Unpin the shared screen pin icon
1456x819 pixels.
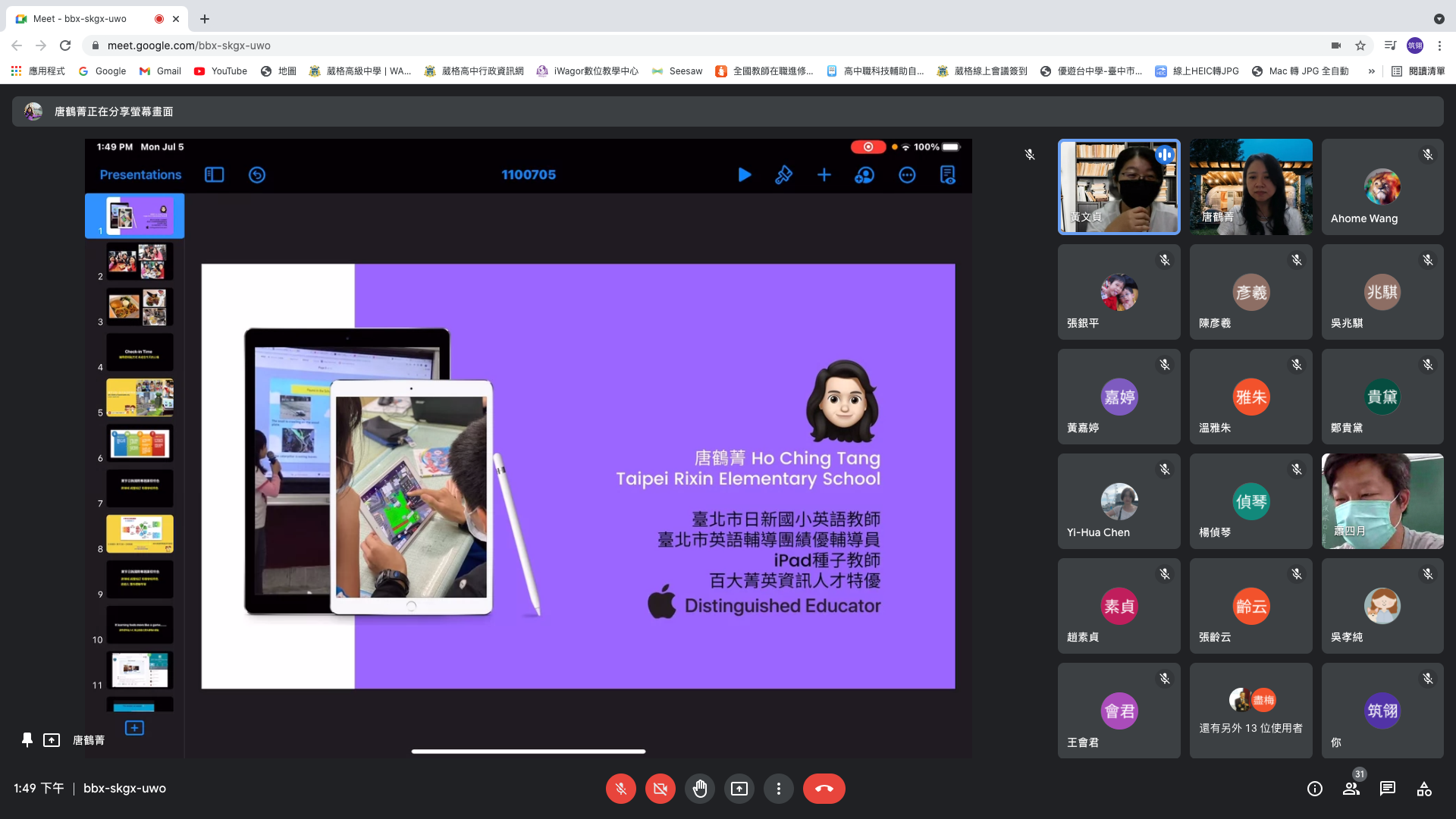coord(27,739)
